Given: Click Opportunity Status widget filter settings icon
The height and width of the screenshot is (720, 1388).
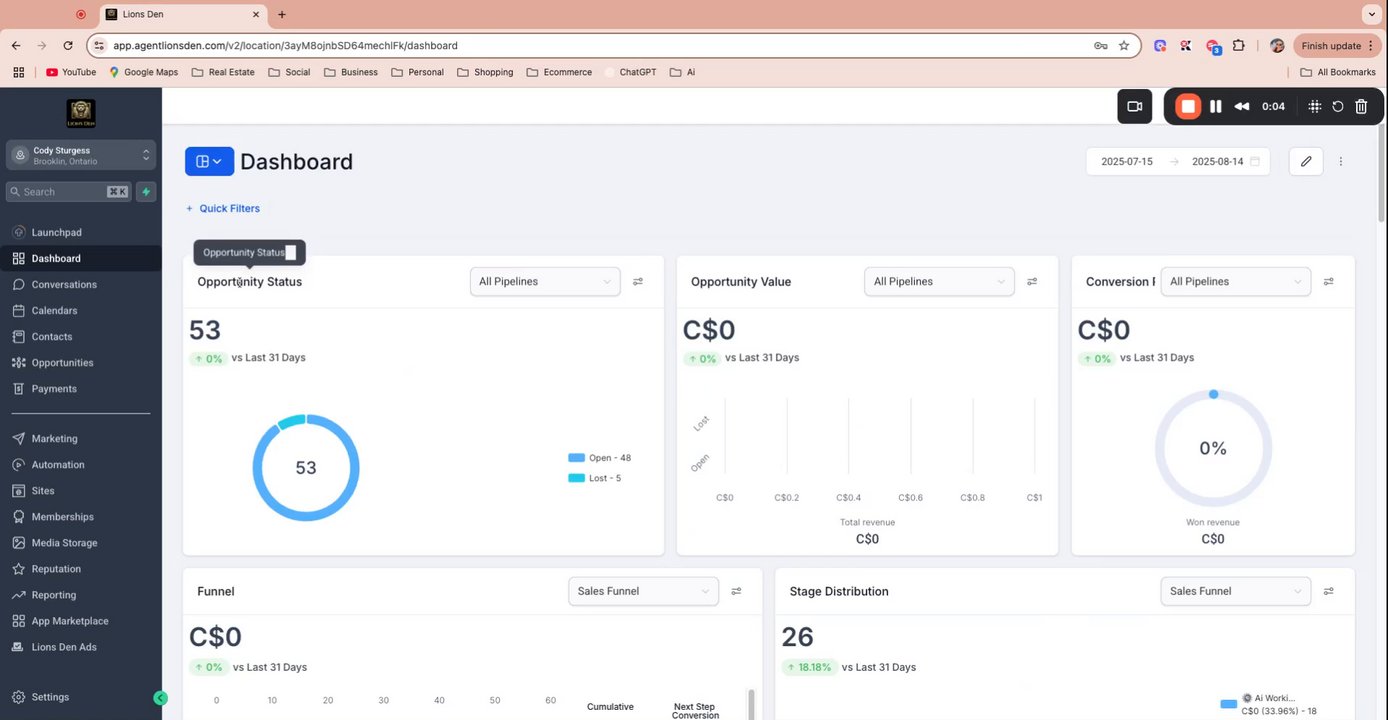Looking at the screenshot, I should 638,282.
